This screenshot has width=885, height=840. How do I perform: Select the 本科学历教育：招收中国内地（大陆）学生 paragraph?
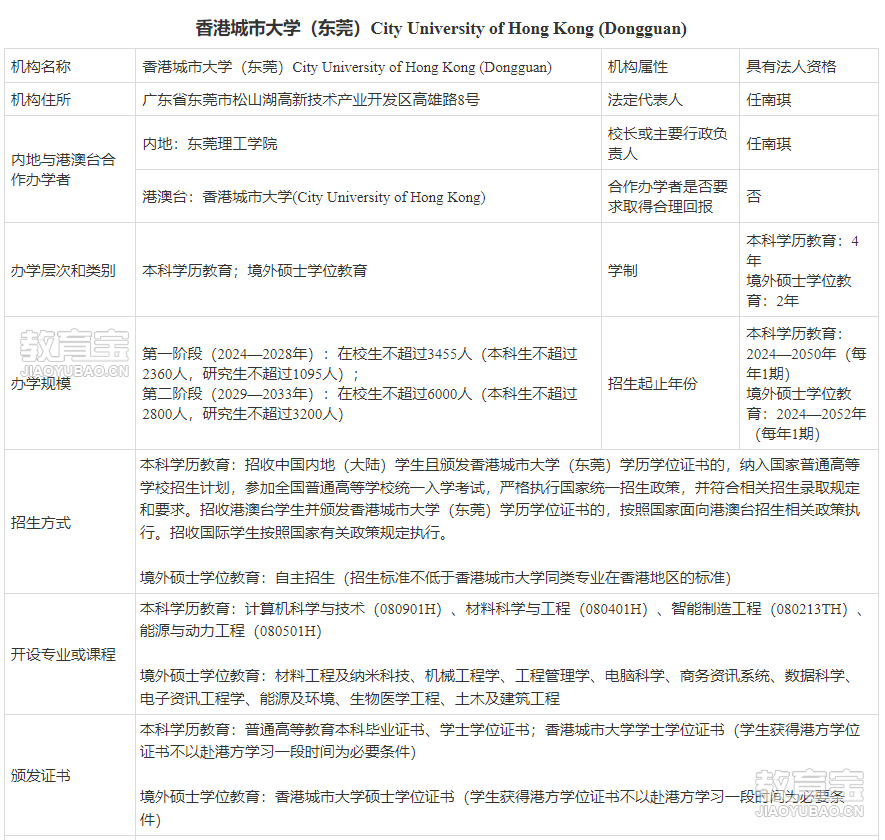coord(500,498)
